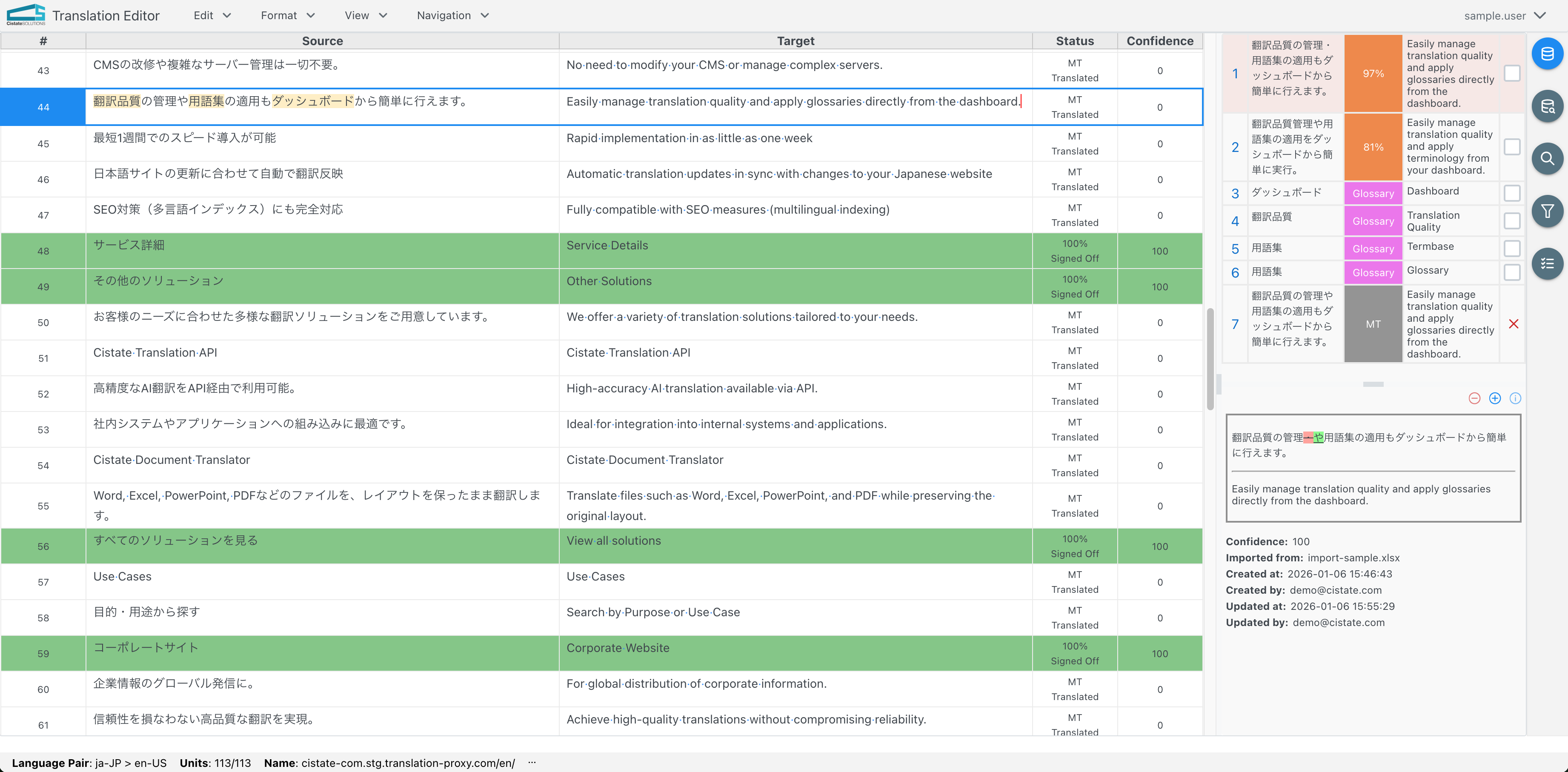Click the red minus icon below match results
The height and width of the screenshot is (772, 1568).
click(1475, 398)
